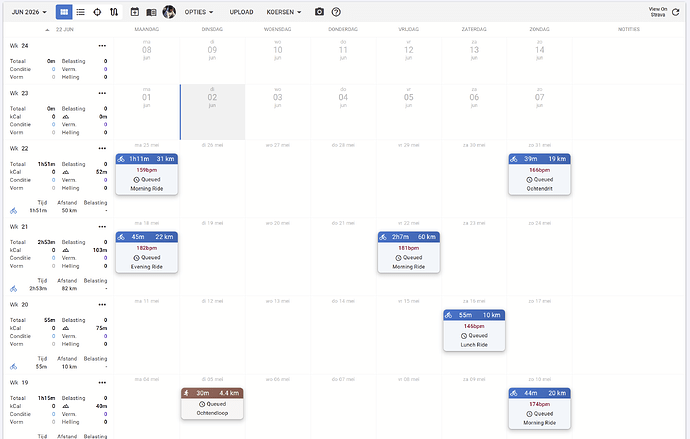This screenshot has width=690, height=439.
Task: Select the highlighted day 02 jun cell
Action: click(212, 112)
